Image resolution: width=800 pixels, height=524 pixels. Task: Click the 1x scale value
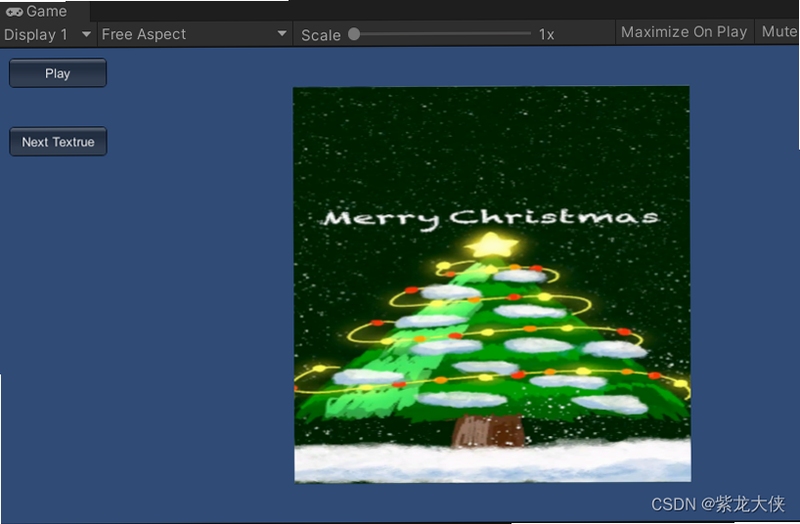[x=546, y=35]
